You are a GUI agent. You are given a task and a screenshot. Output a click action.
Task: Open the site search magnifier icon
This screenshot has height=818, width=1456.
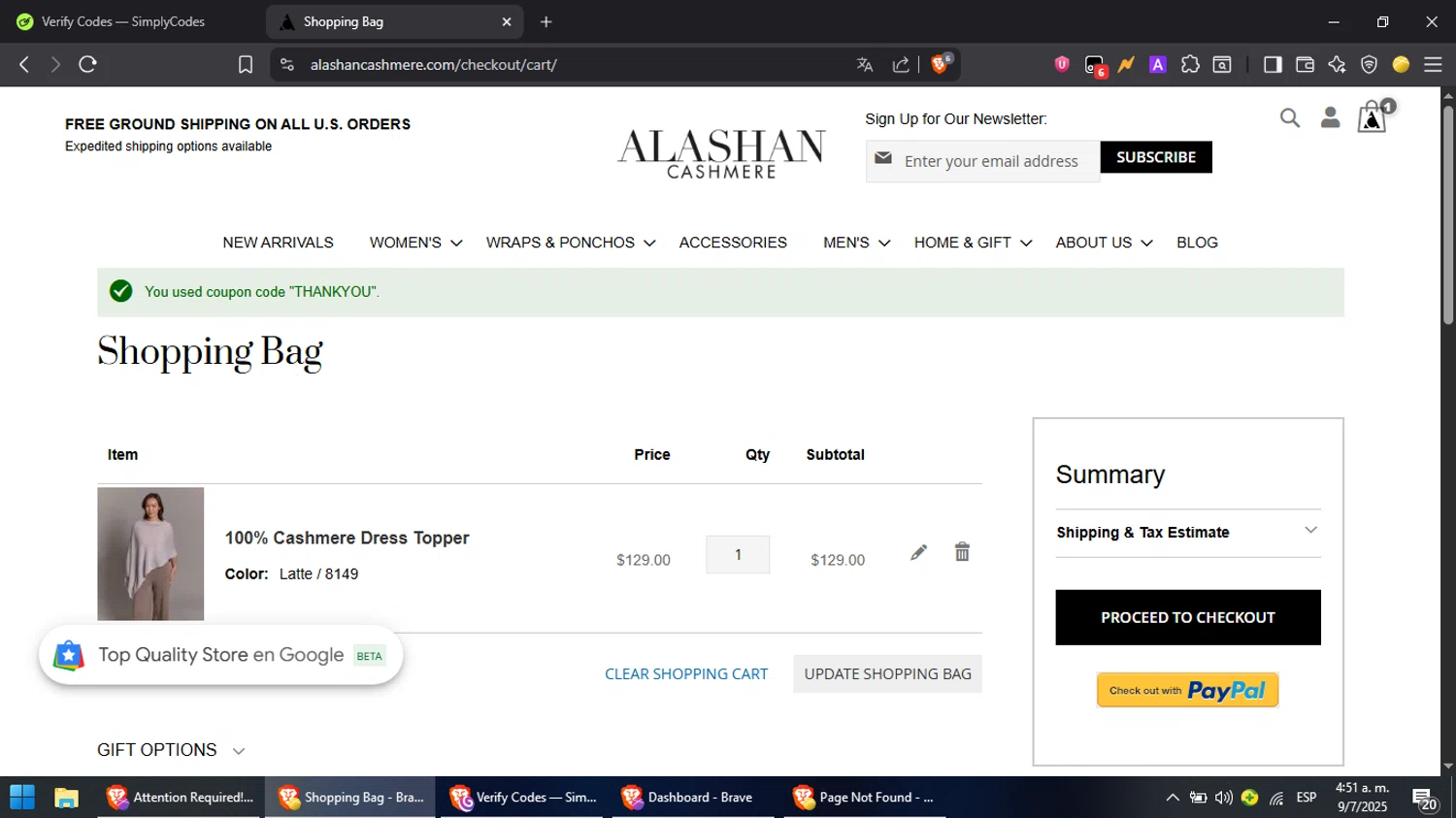[x=1289, y=118]
